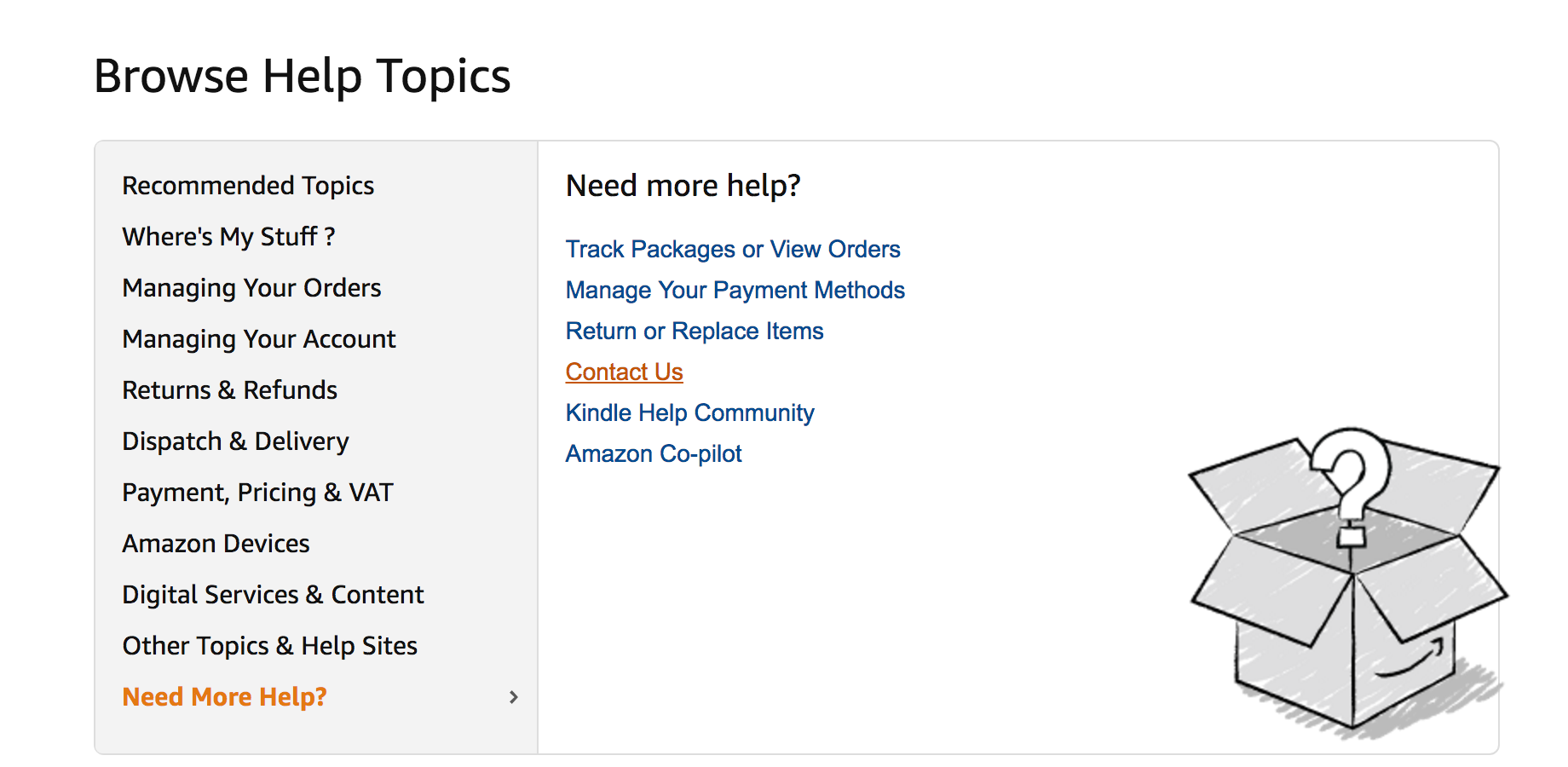Click the question mark box illustration
Viewport: 1568px width, 767px height.
(x=1346, y=584)
